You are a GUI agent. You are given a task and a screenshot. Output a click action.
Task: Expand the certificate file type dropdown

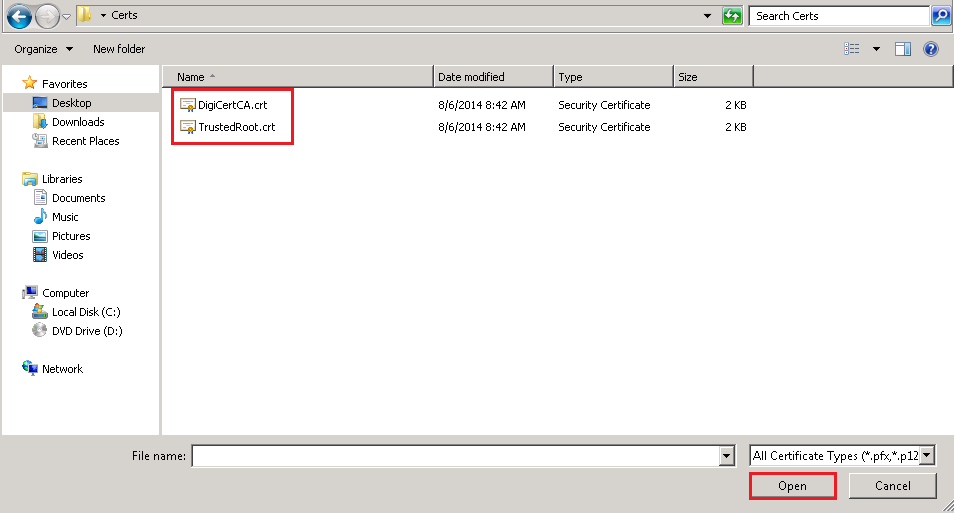tap(927, 456)
